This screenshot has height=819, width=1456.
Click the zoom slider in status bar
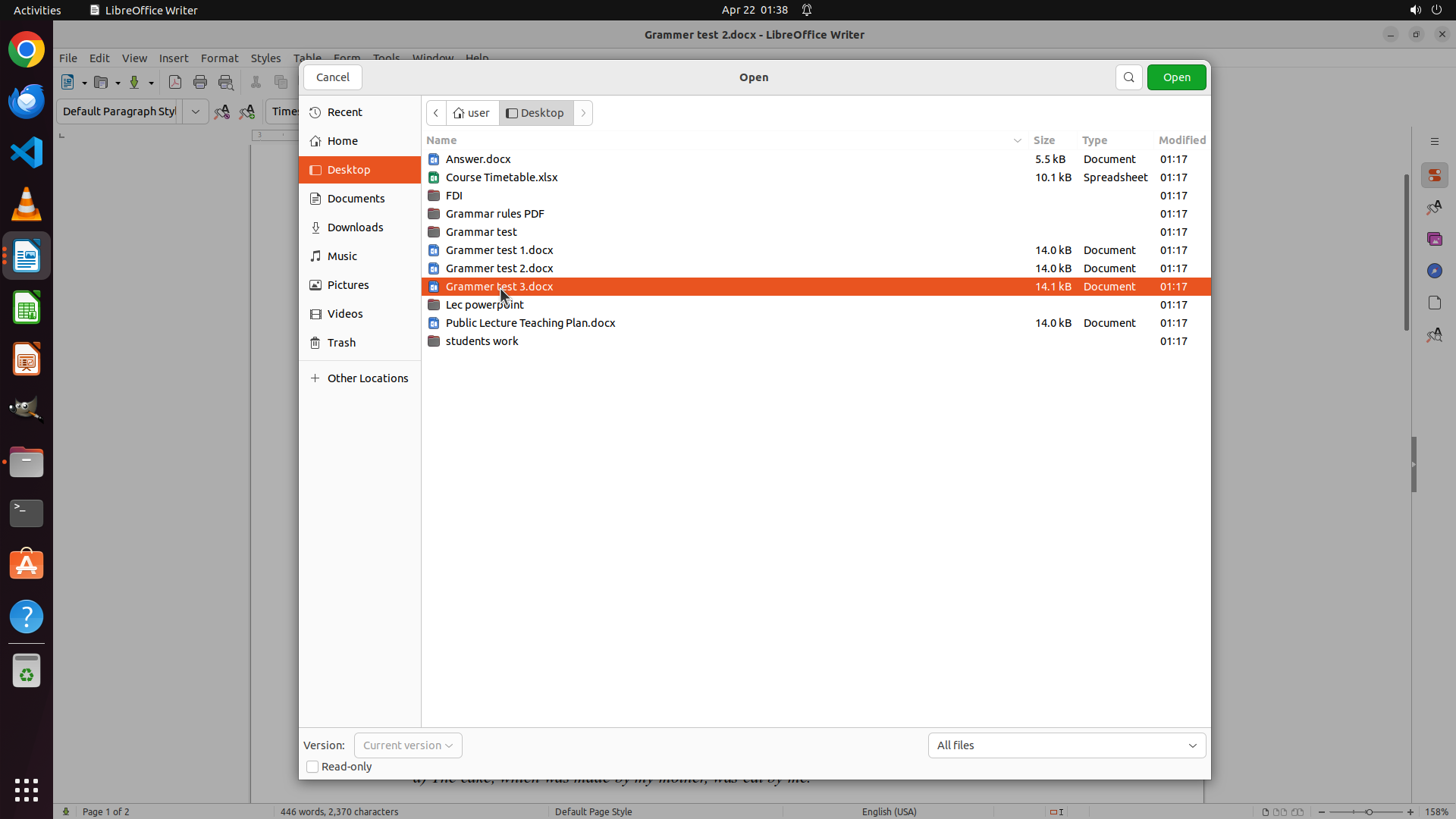point(1368,811)
